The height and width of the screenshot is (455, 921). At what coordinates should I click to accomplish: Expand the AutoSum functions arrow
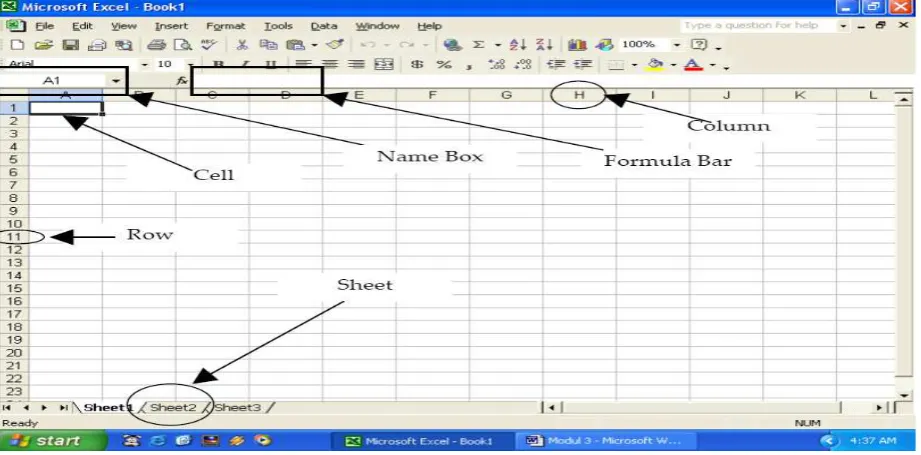498,45
